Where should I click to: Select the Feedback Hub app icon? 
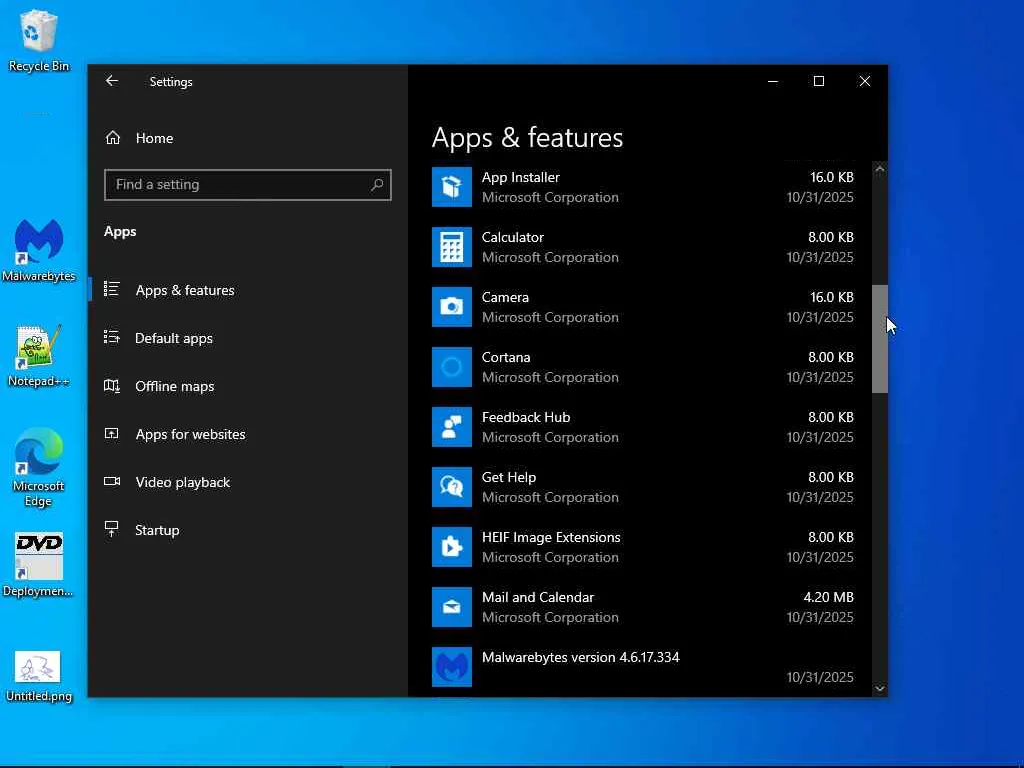coord(451,427)
